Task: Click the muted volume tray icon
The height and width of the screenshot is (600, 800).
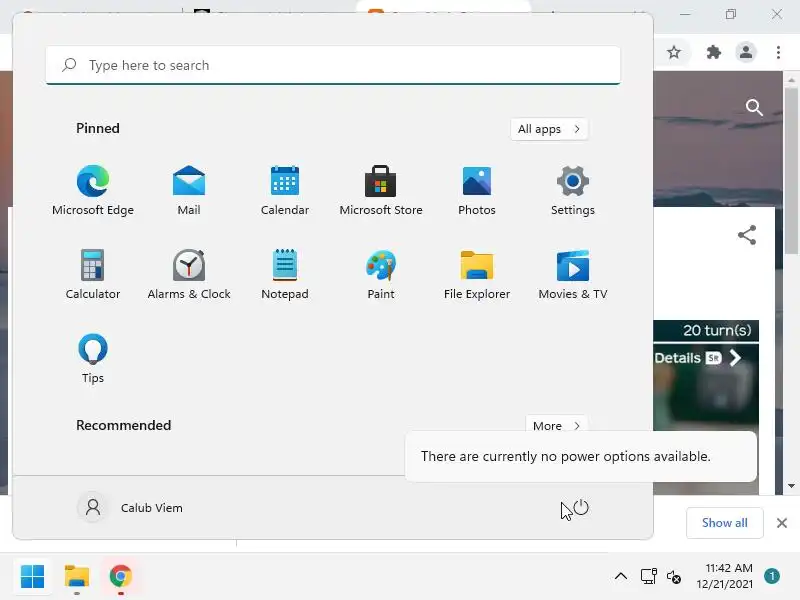Action: 673,577
